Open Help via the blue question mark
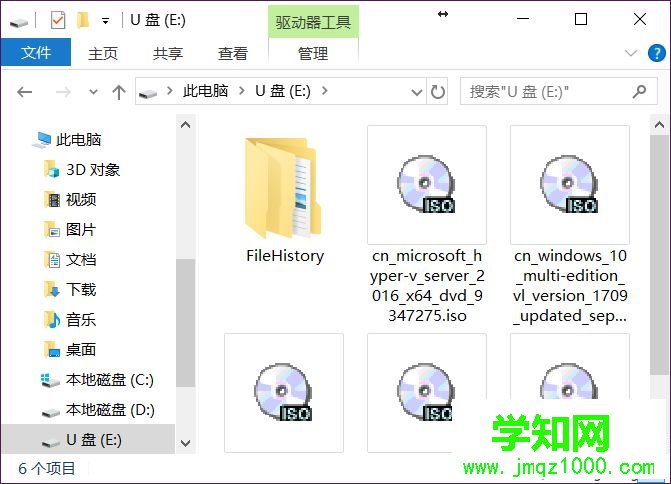 pos(656,53)
